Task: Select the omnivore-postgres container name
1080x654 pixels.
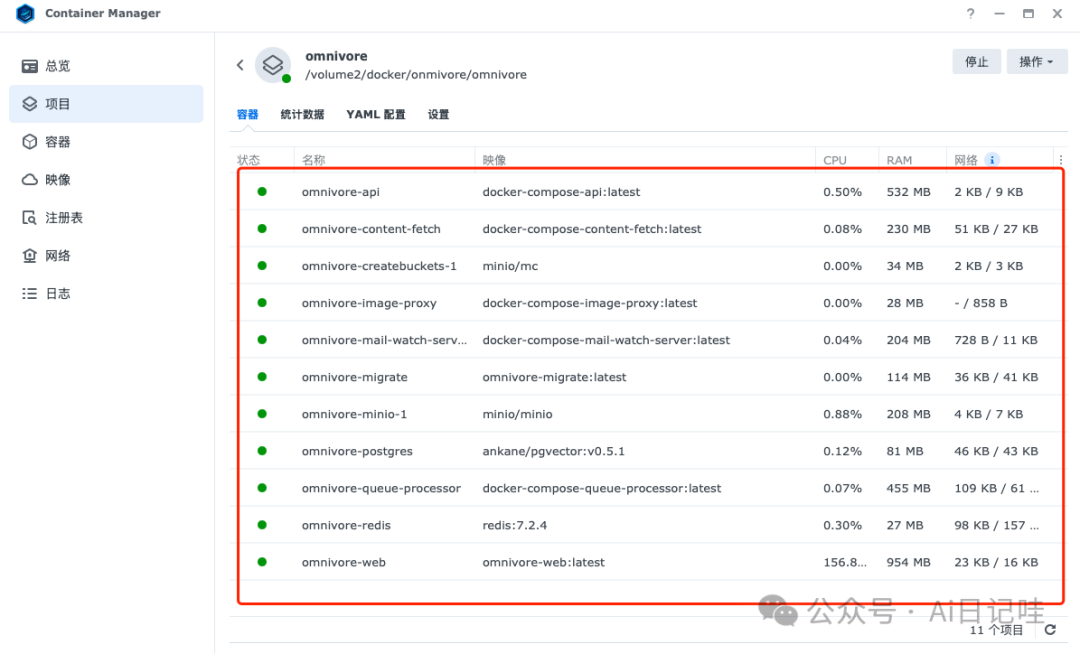Action: (357, 452)
